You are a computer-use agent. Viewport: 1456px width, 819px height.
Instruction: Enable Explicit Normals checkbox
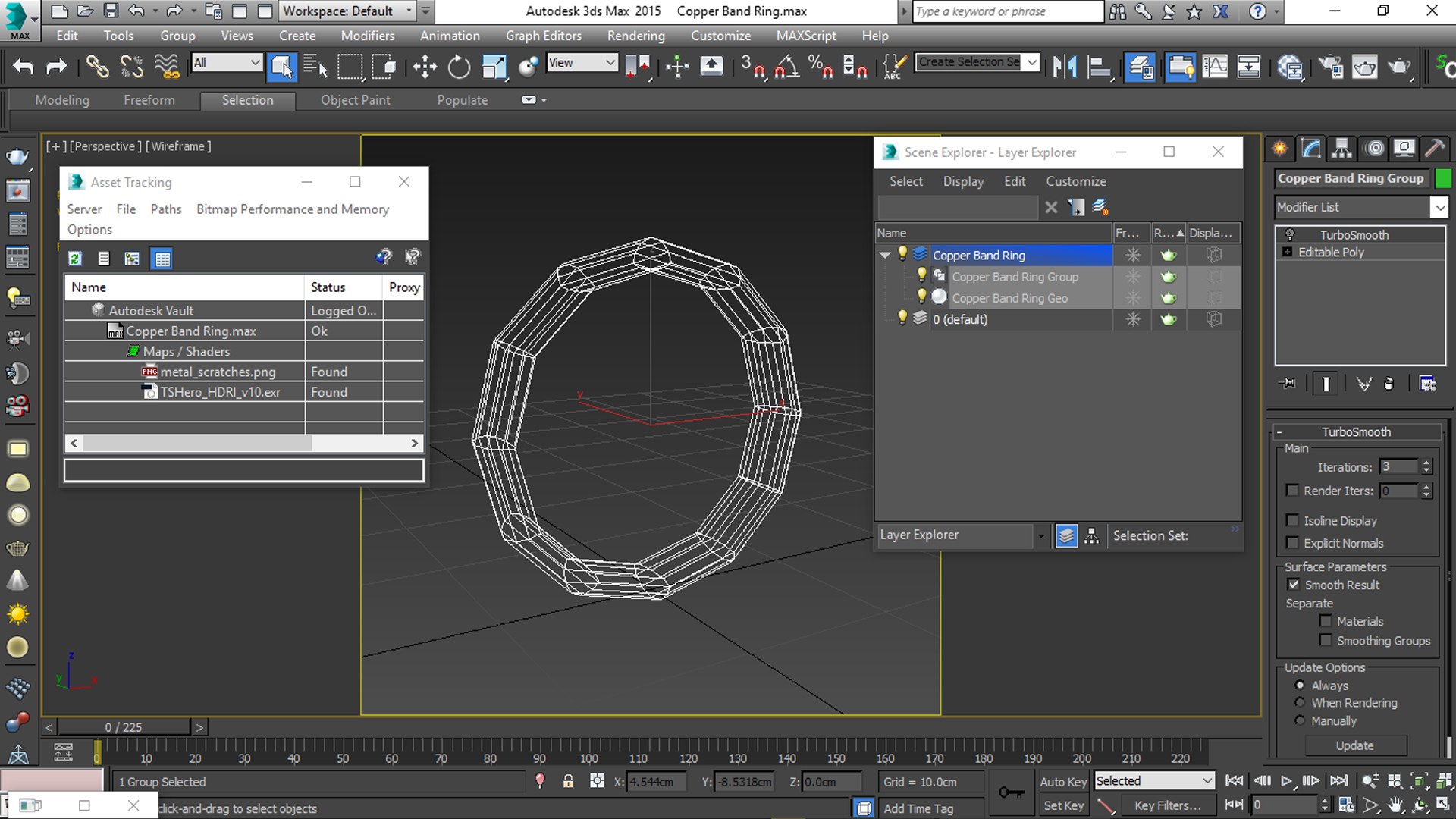1292,543
